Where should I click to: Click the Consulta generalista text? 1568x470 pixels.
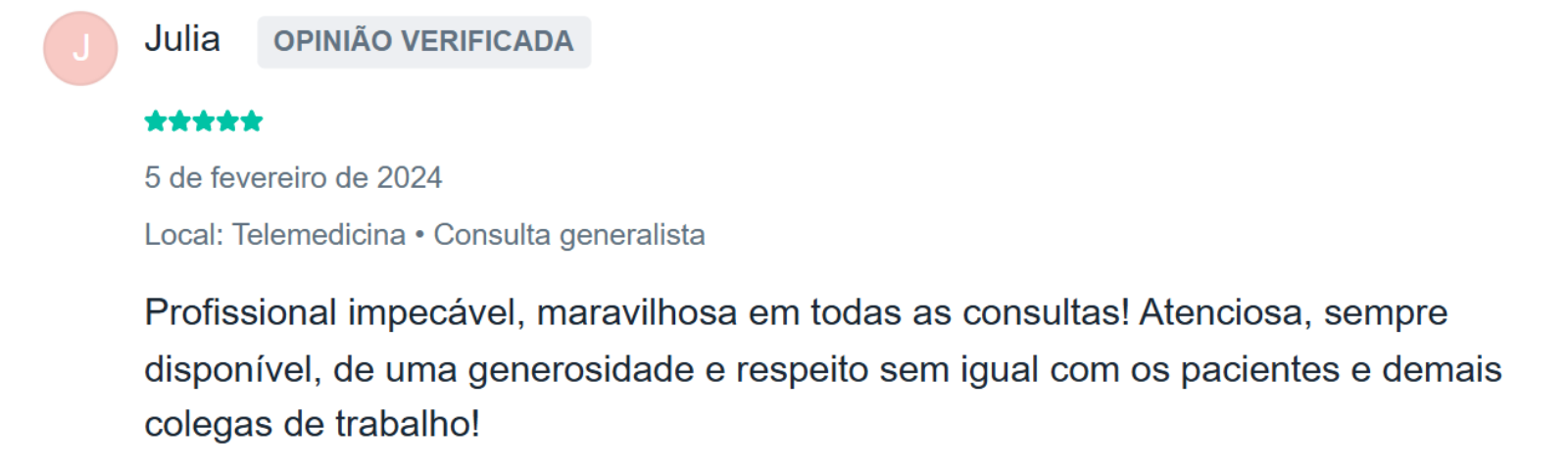pyautogui.click(x=568, y=235)
